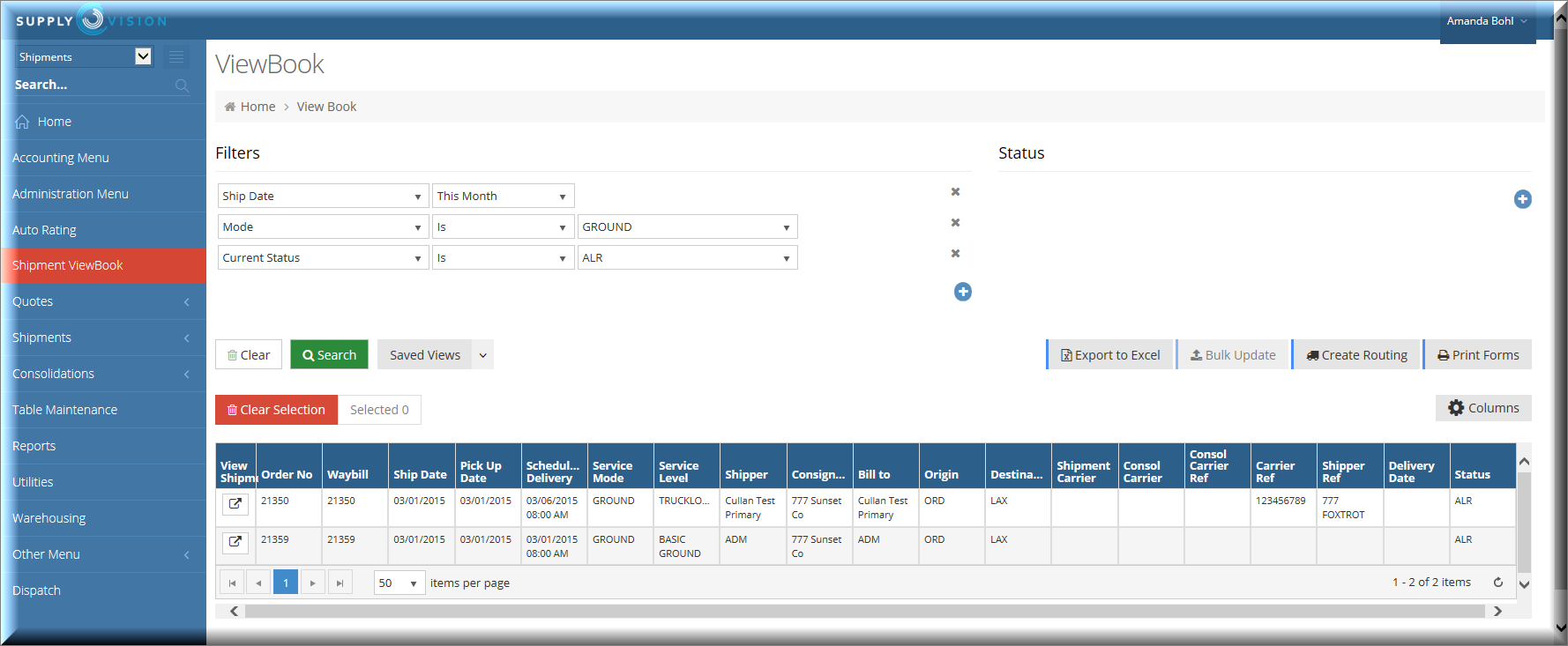Open shipment view for order 21359
The height and width of the screenshot is (646, 1568).
(235, 542)
